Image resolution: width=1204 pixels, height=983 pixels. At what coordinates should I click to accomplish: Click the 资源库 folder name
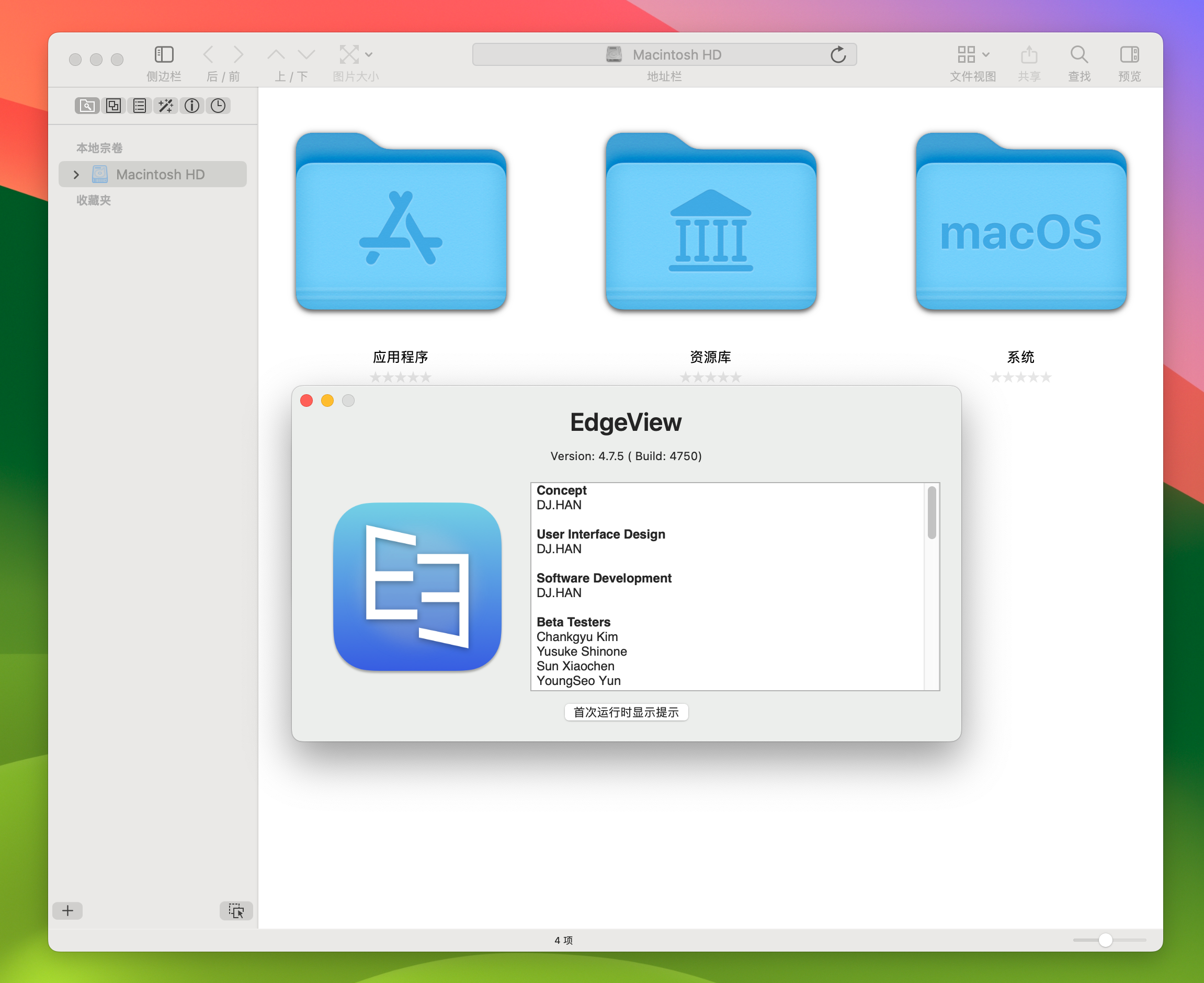coord(710,357)
